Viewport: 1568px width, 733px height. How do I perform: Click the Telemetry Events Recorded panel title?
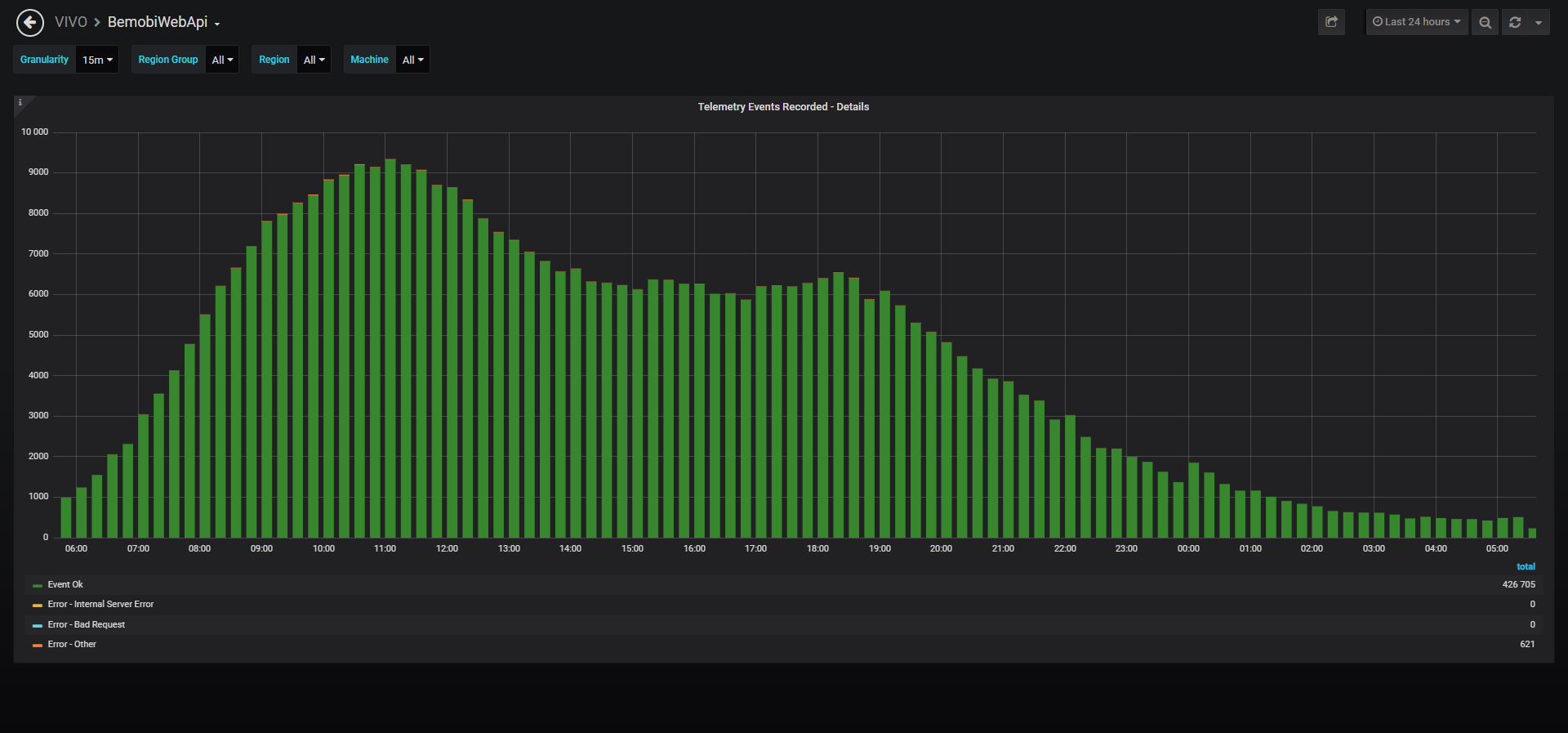click(783, 107)
